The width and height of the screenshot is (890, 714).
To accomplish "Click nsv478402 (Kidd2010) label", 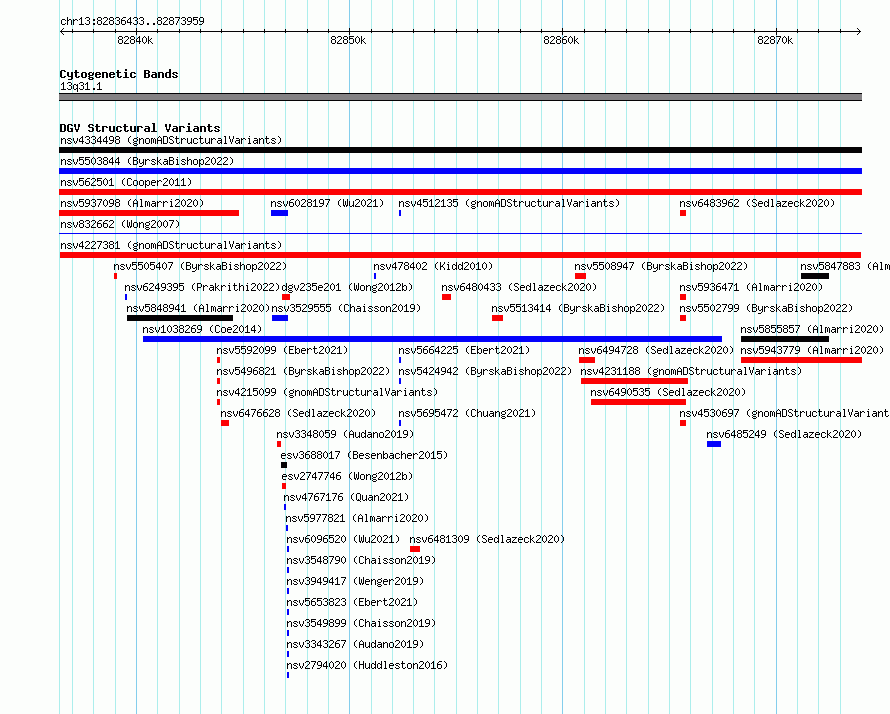I will click(x=433, y=266).
